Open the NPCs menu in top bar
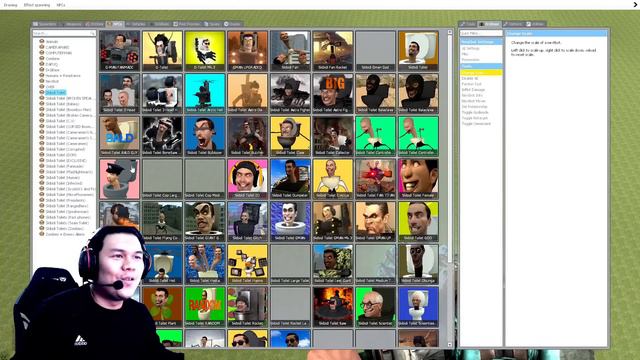 [61, 5]
